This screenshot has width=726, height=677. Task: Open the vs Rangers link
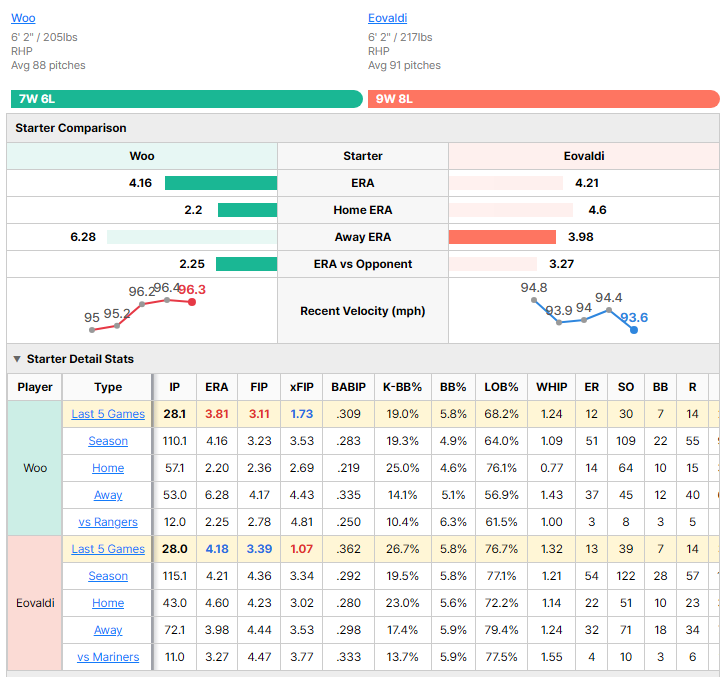108,522
